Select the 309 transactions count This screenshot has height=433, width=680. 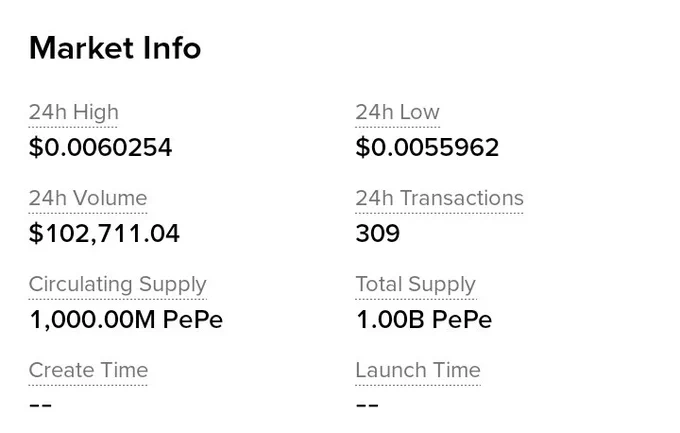[x=378, y=233]
